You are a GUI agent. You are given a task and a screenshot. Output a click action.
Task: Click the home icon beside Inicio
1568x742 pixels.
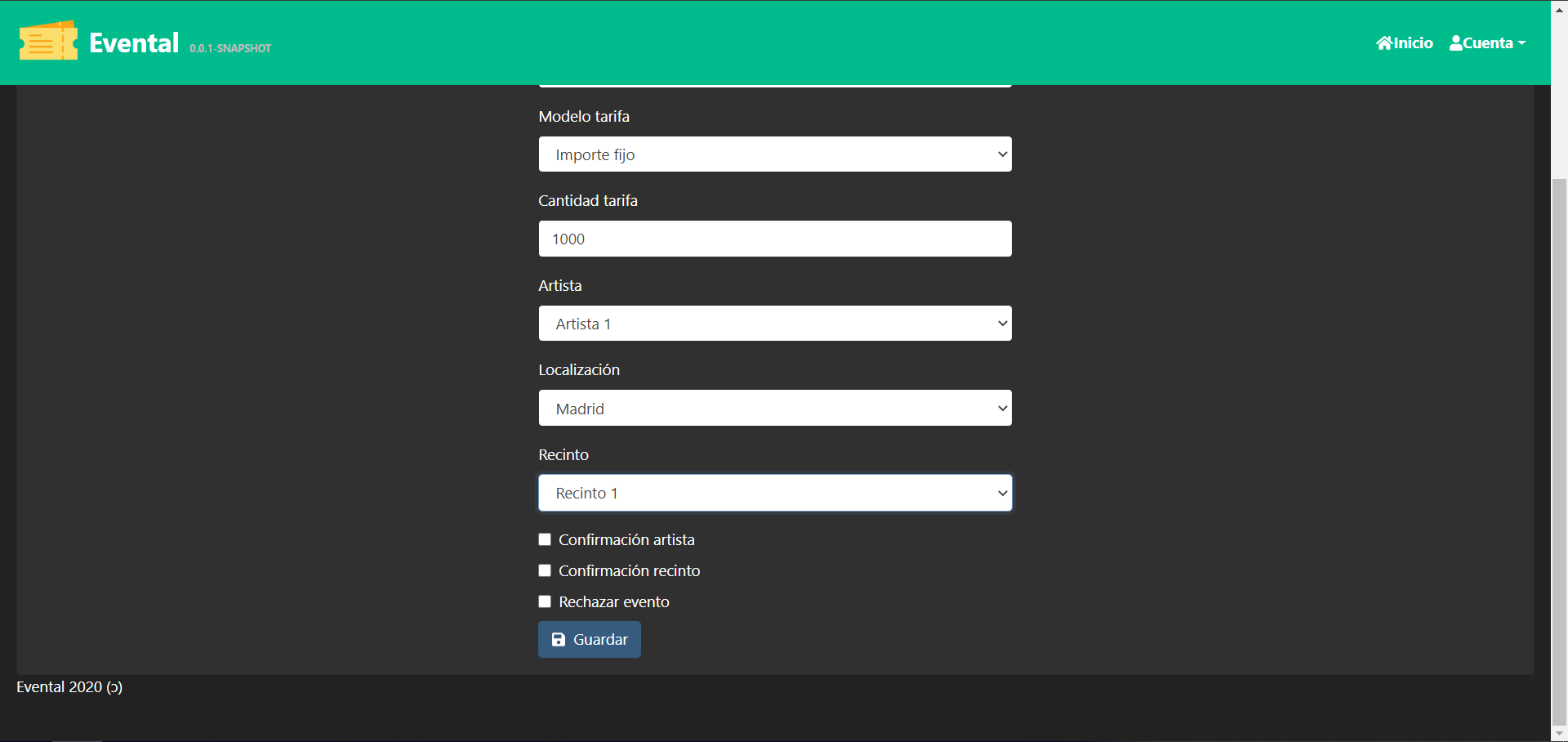click(x=1383, y=43)
